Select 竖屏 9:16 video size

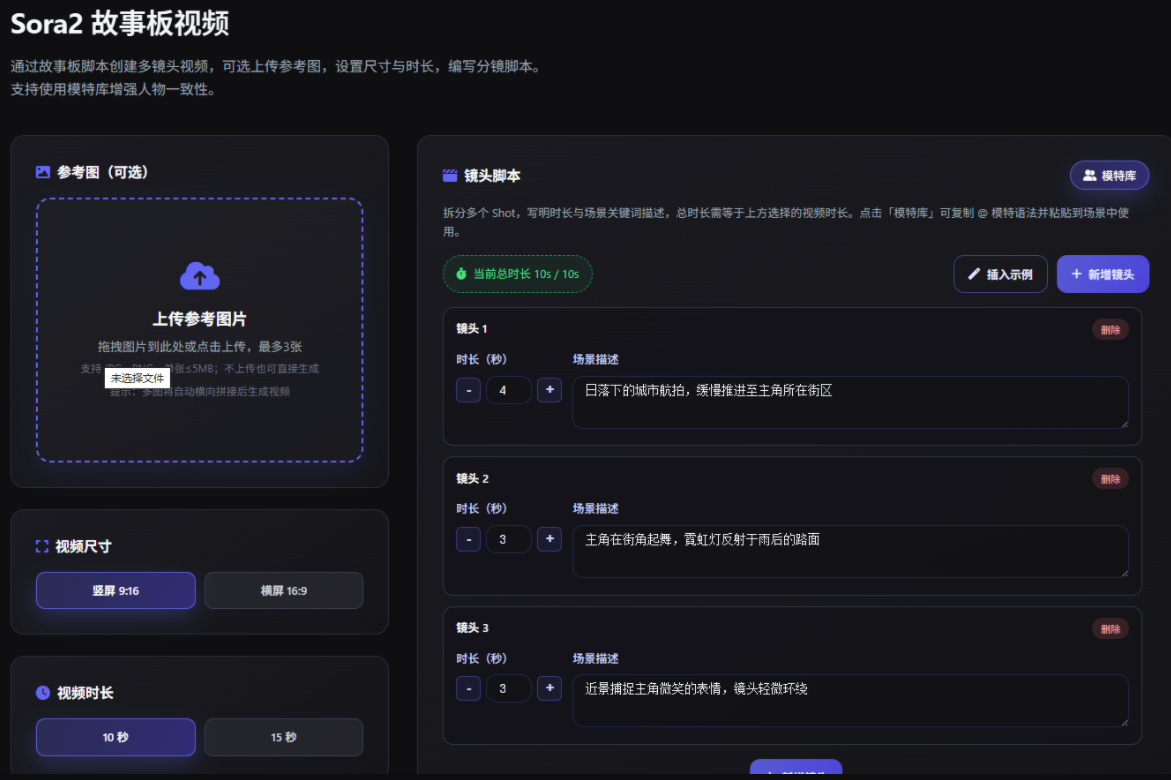[x=115, y=590]
